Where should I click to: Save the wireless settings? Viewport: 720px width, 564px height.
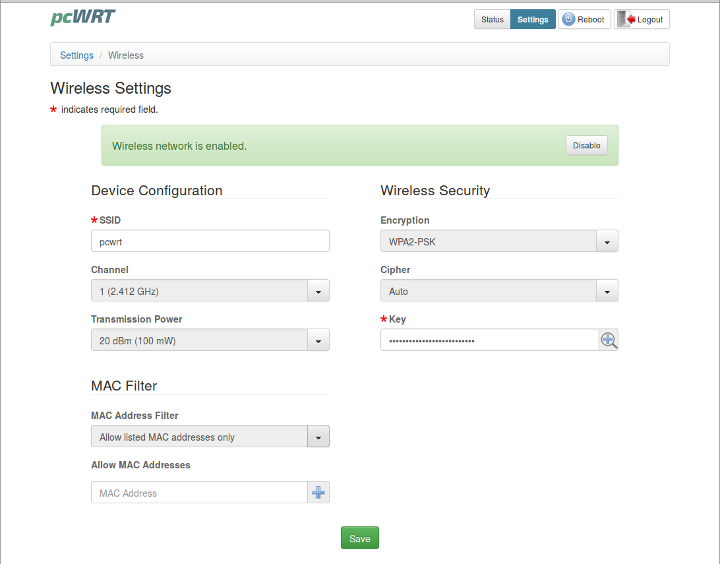tap(360, 538)
